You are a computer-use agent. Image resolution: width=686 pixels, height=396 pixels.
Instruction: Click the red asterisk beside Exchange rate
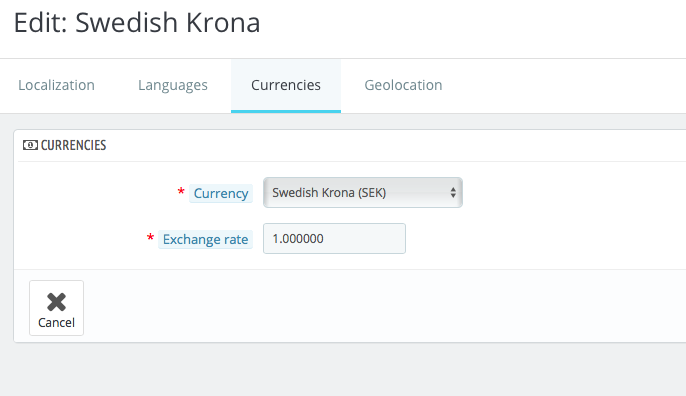pos(150,238)
